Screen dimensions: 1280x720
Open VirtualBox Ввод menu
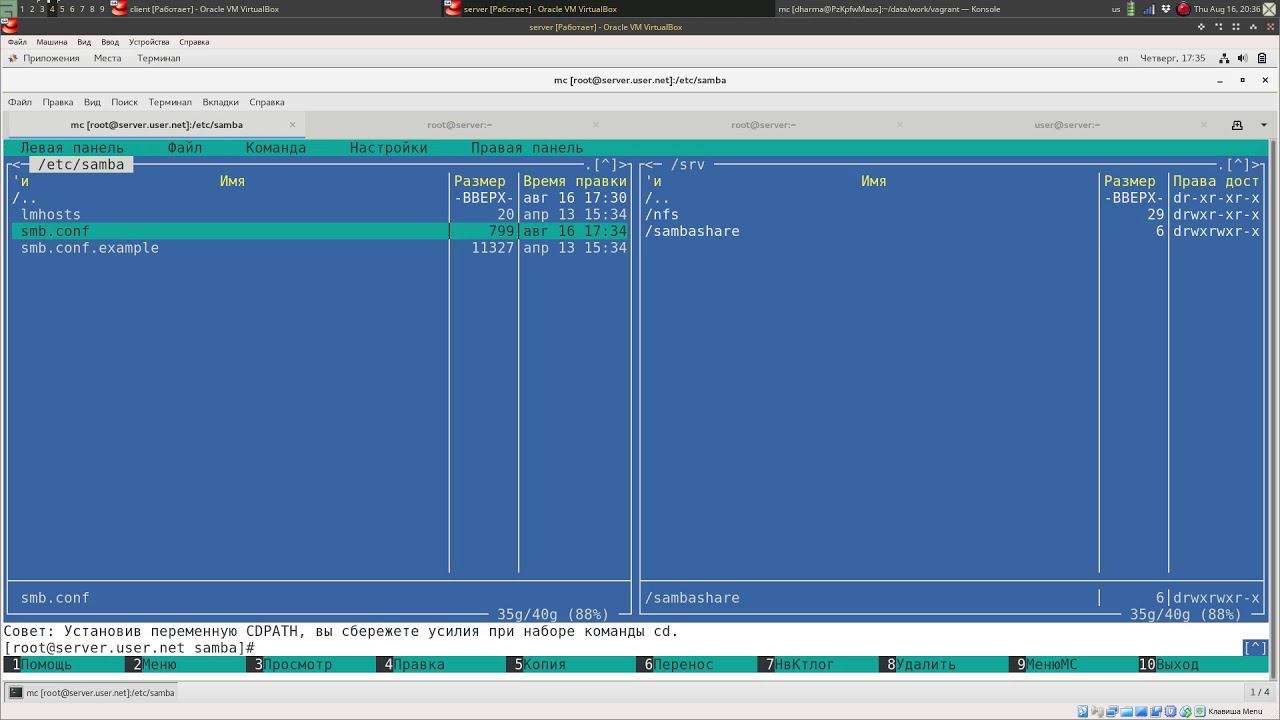[x=110, y=42]
